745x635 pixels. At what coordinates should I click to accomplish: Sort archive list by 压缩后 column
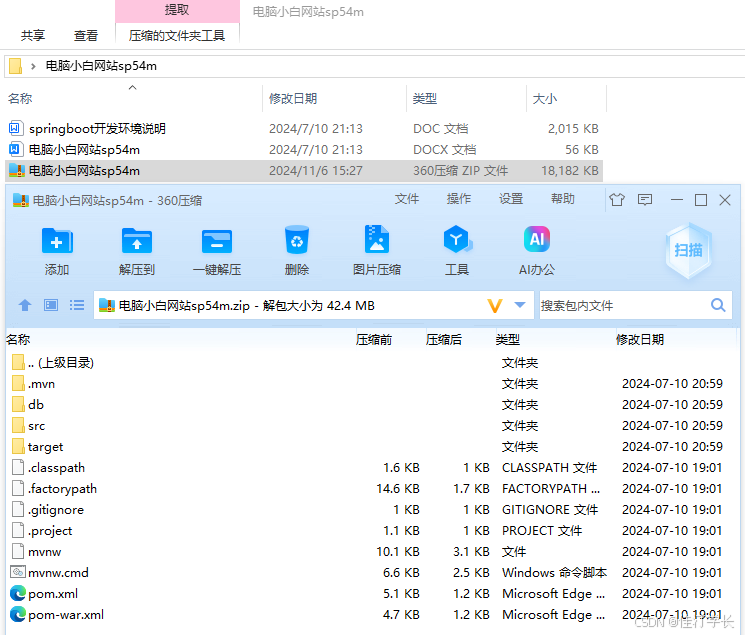(x=444, y=339)
